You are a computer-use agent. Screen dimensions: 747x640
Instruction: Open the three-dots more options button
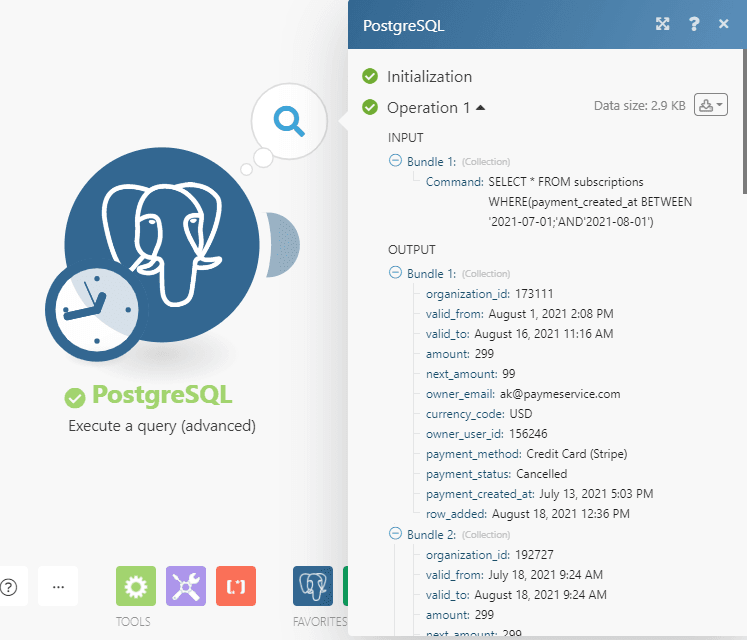pyautogui.click(x=58, y=587)
